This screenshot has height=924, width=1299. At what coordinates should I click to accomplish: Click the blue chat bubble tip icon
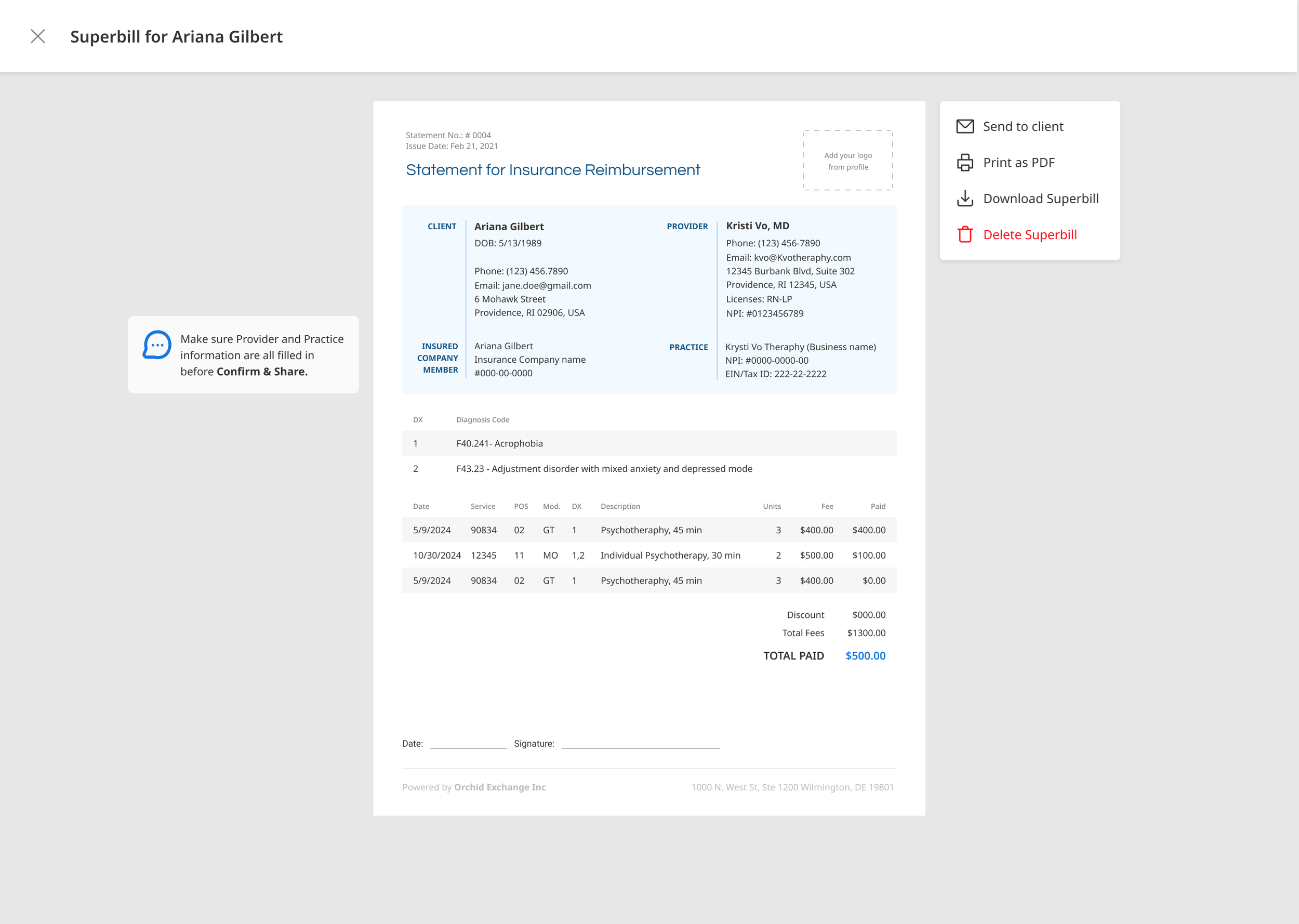[x=157, y=345]
